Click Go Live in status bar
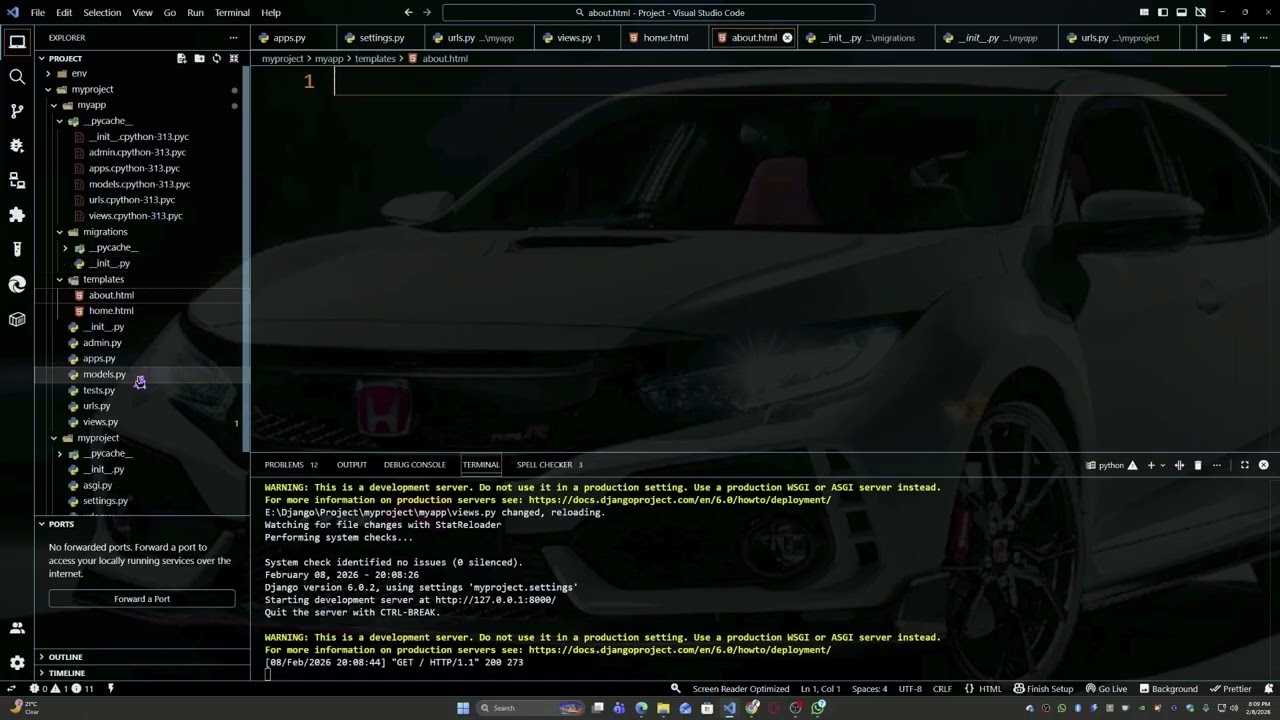The width and height of the screenshot is (1280, 720). 1106,689
